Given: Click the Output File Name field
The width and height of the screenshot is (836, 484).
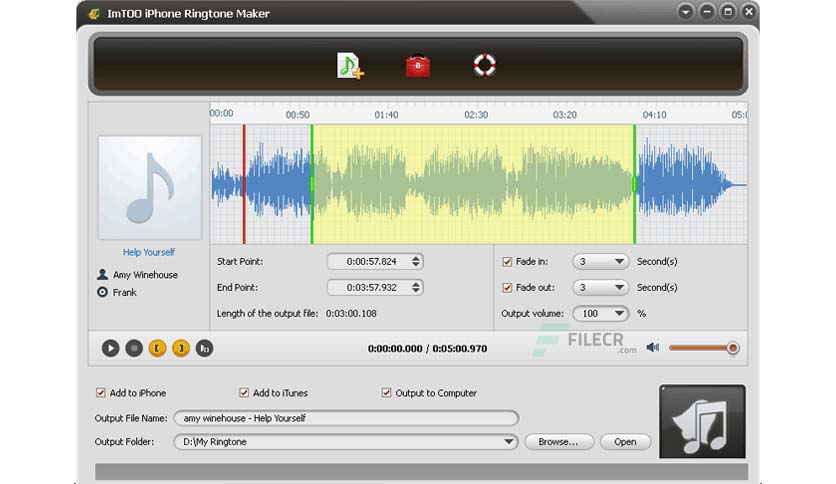Looking at the screenshot, I should (346, 418).
